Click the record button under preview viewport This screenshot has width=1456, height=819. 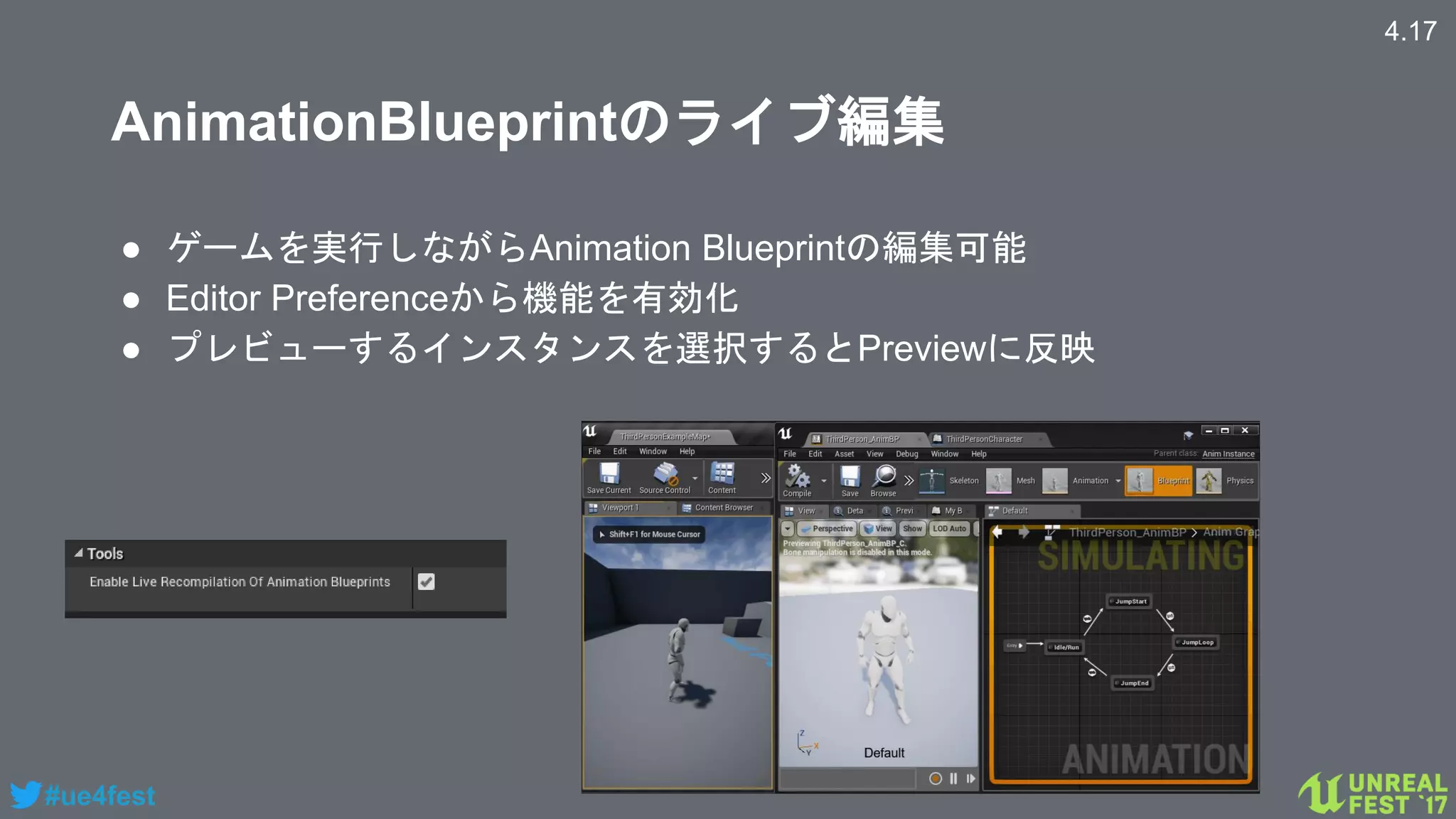point(936,778)
